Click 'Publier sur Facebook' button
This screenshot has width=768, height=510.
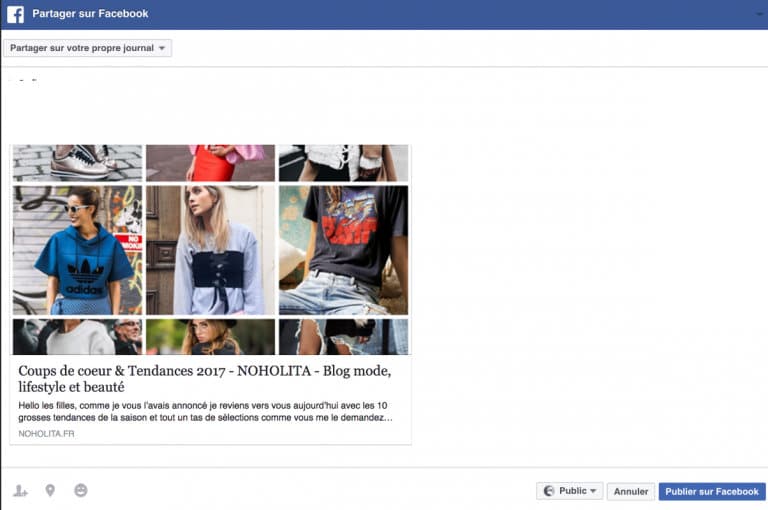712,491
